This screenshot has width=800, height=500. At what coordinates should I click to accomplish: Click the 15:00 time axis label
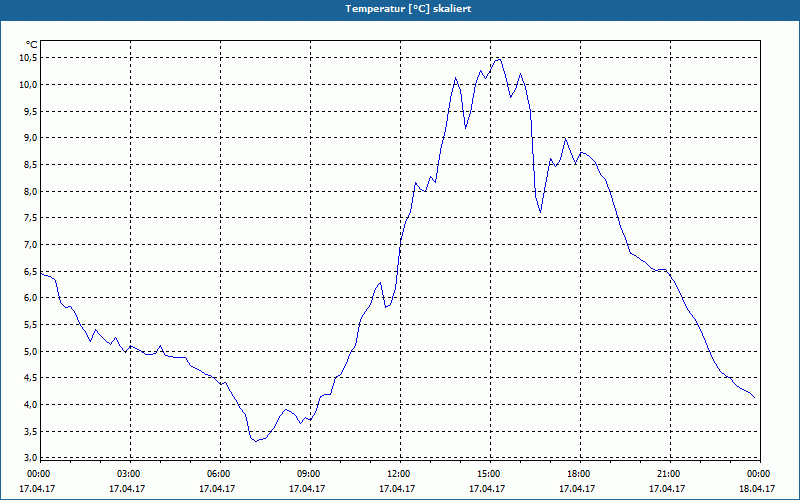(x=490, y=474)
